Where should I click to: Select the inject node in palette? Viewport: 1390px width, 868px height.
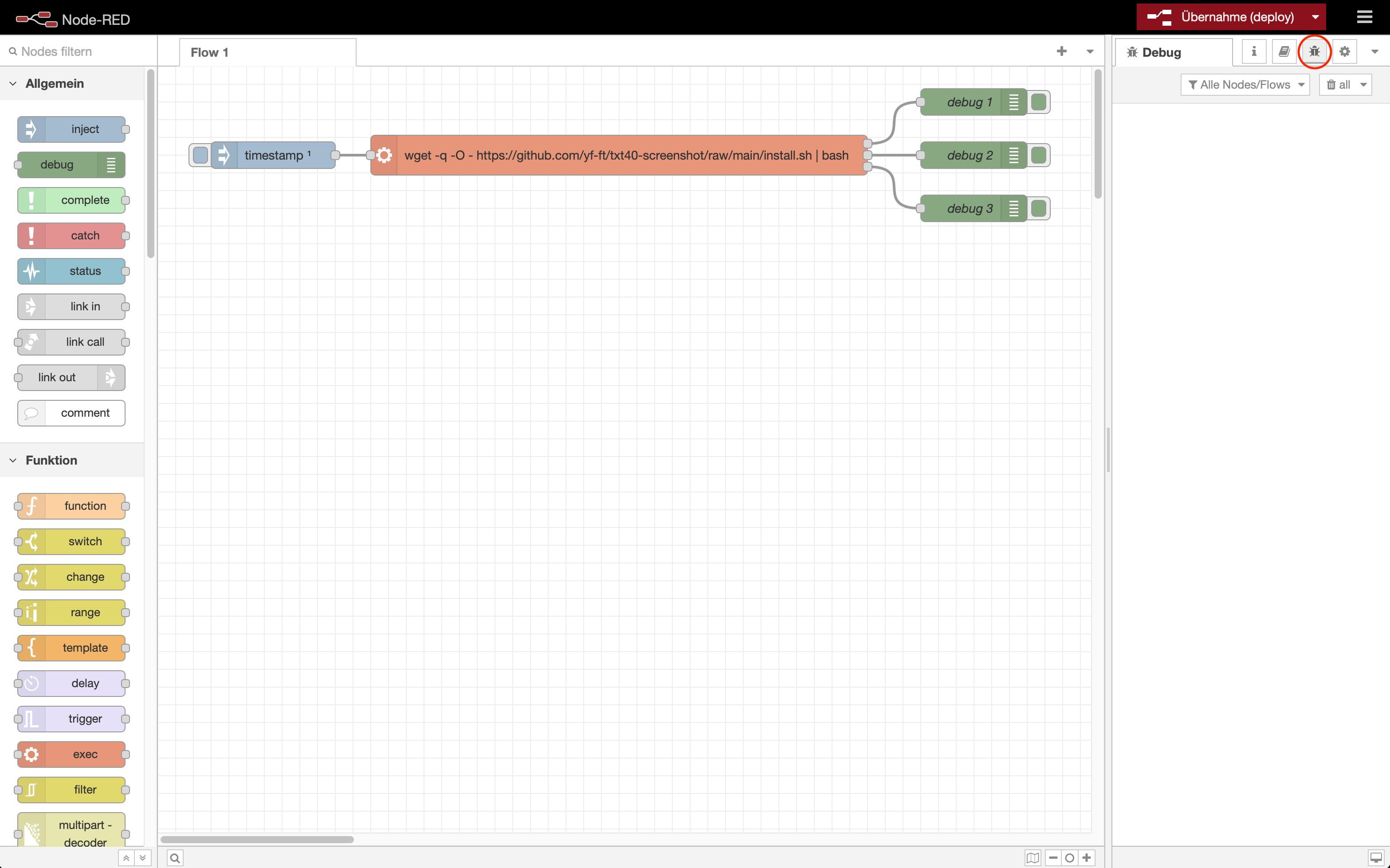71,129
